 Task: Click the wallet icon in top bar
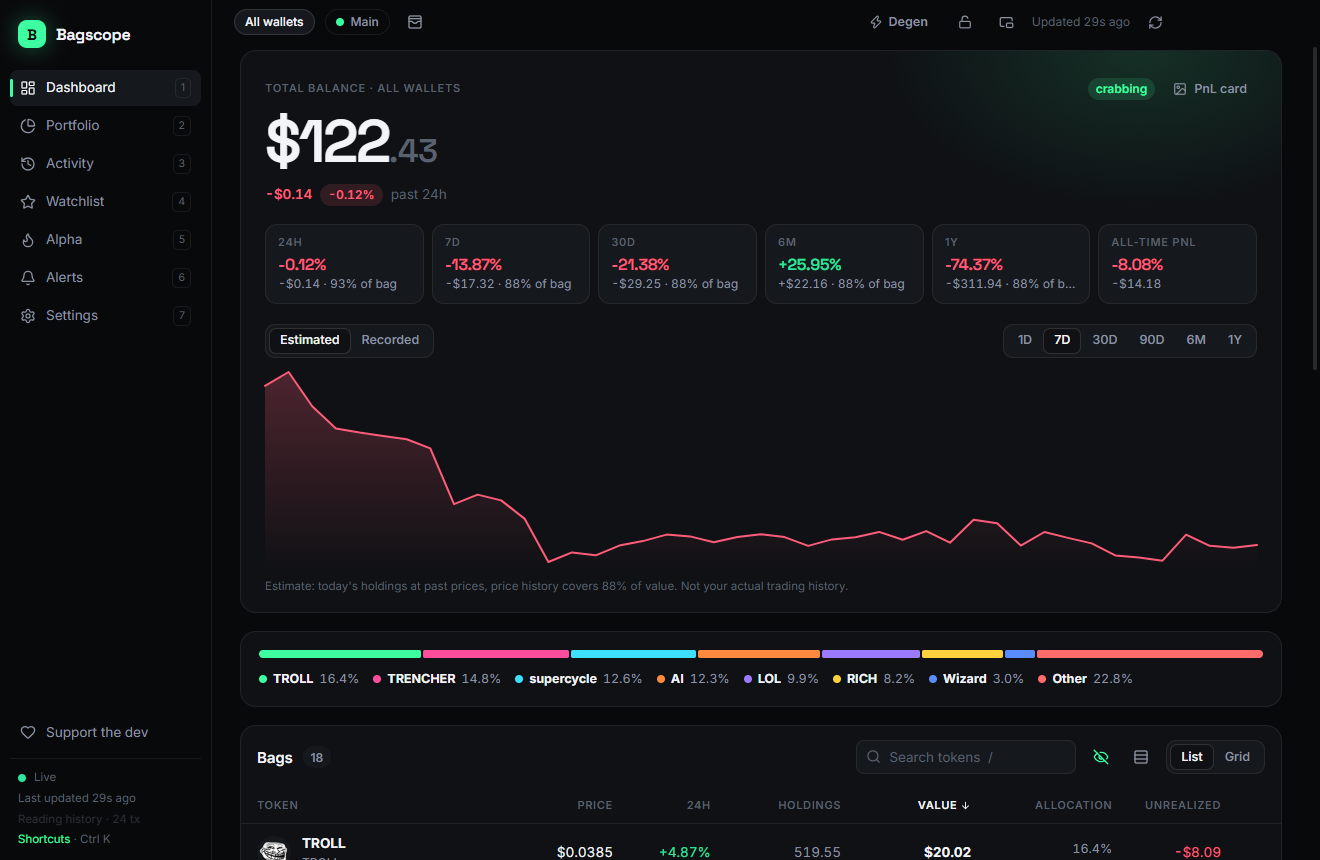point(1006,22)
